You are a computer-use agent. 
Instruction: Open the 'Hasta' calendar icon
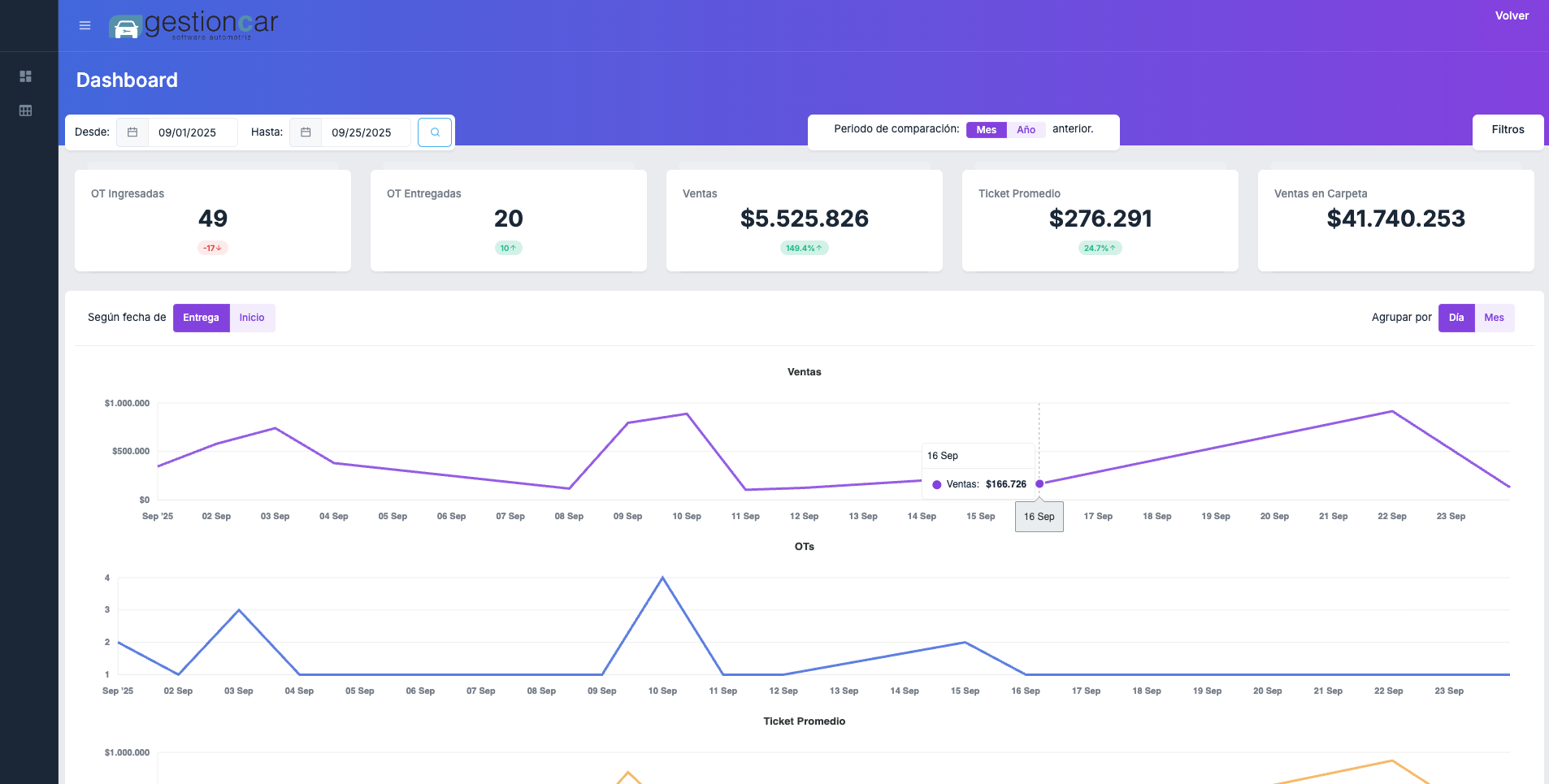pos(306,132)
